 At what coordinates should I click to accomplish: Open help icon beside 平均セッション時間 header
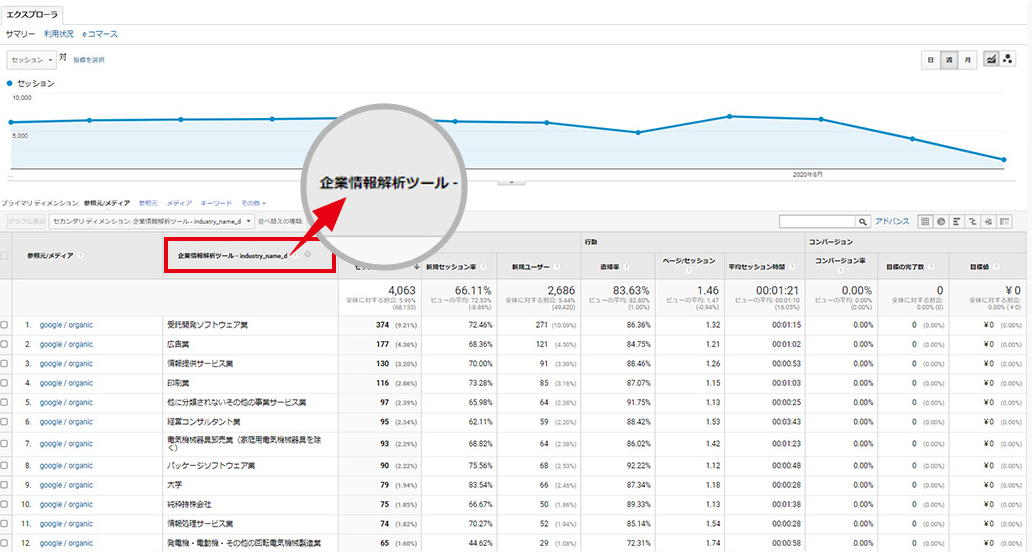point(792,266)
